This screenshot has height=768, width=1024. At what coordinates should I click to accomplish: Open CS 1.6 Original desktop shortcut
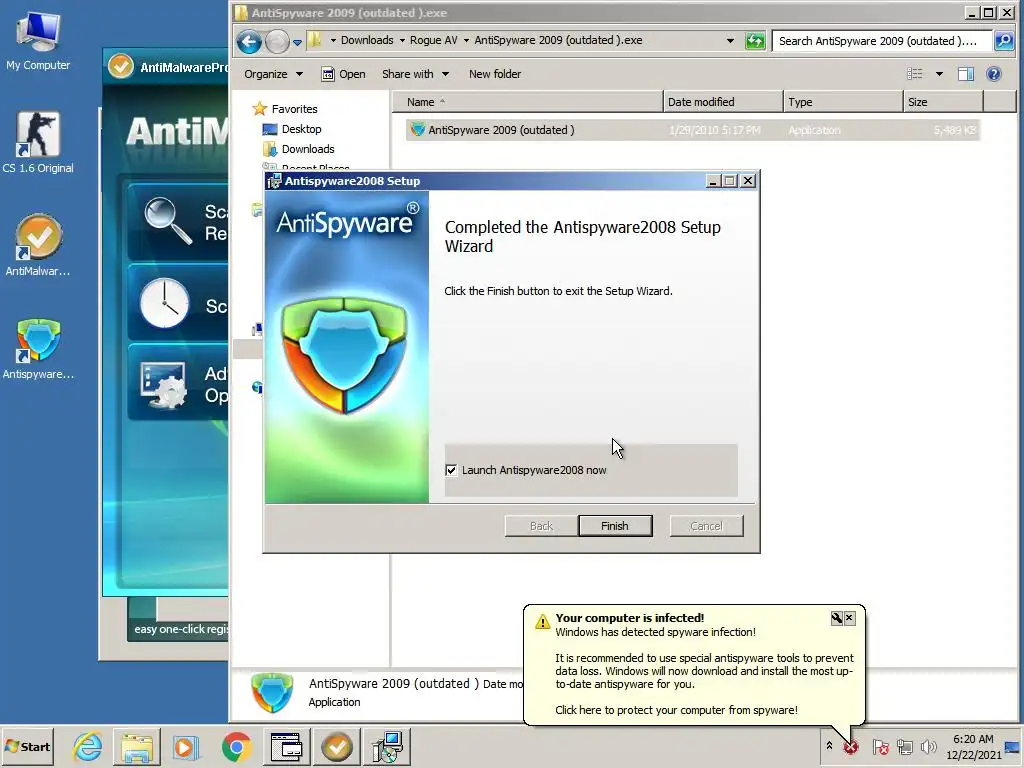38,142
